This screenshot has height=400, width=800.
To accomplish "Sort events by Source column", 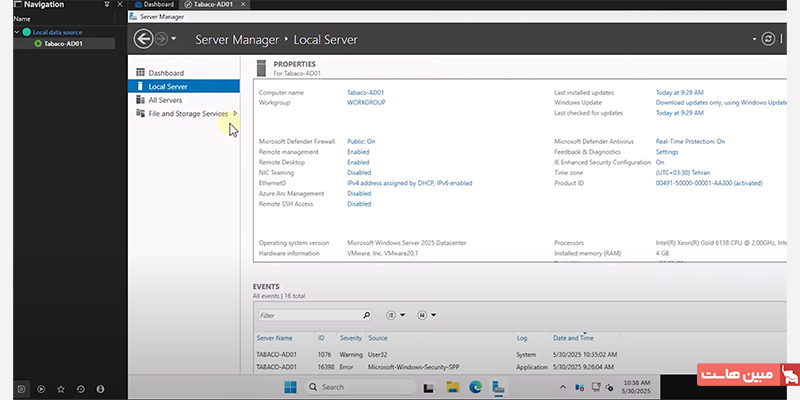I will click(378, 338).
